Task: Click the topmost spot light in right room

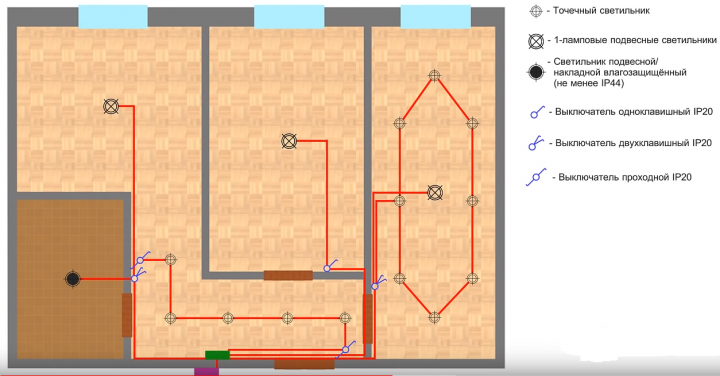Action: click(434, 75)
